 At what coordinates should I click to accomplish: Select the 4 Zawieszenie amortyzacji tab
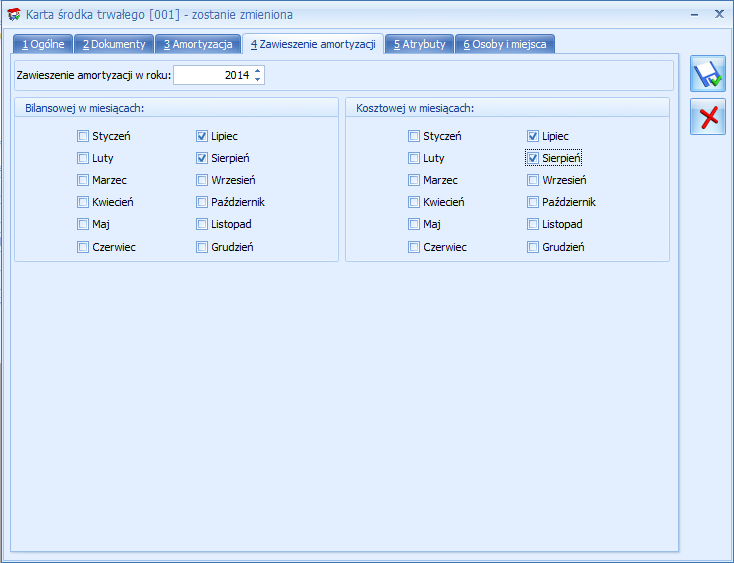click(313, 44)
